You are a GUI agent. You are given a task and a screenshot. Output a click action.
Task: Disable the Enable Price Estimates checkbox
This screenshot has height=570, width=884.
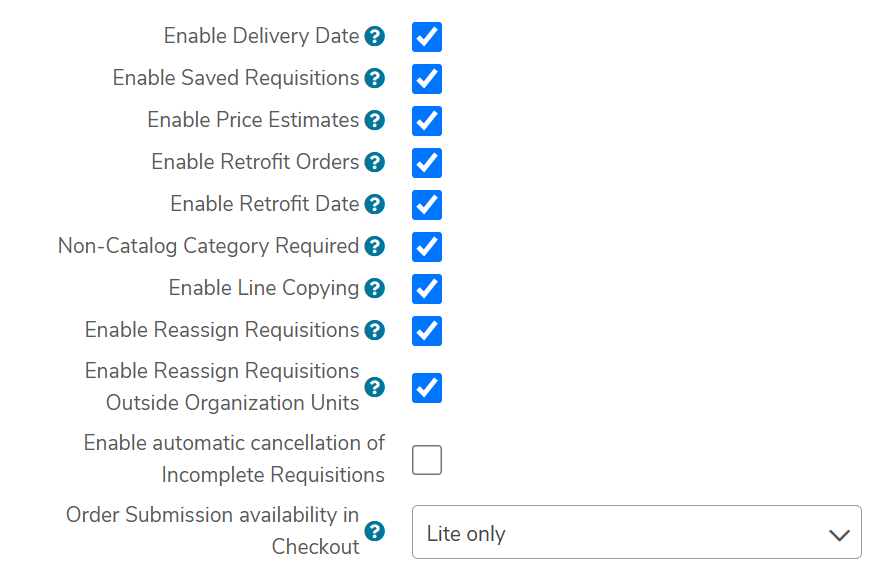coord(427,121)
